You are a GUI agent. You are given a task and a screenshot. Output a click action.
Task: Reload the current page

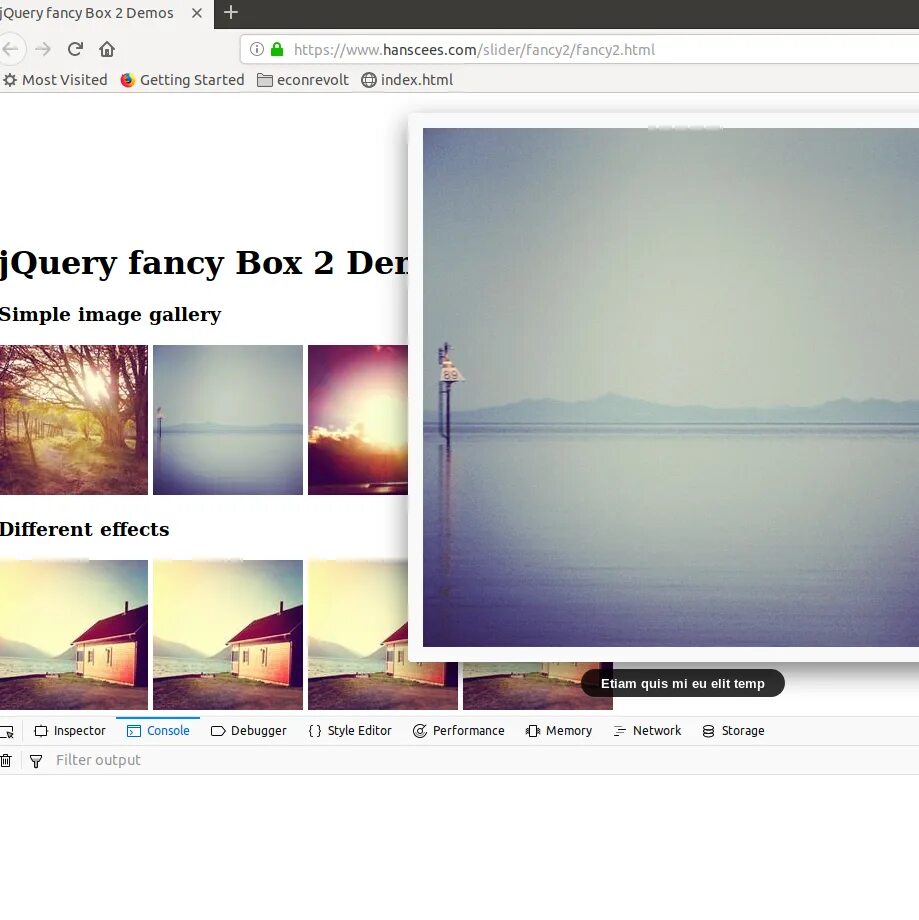(74, 48)
